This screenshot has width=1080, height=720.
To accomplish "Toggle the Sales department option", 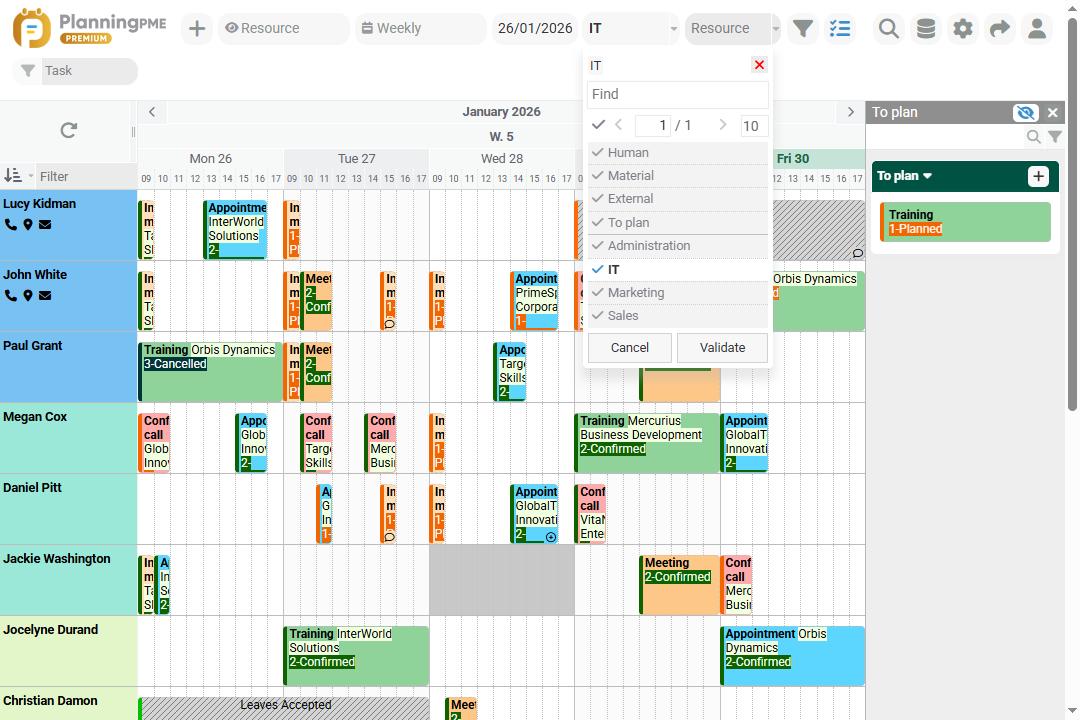I will [678, 316].
